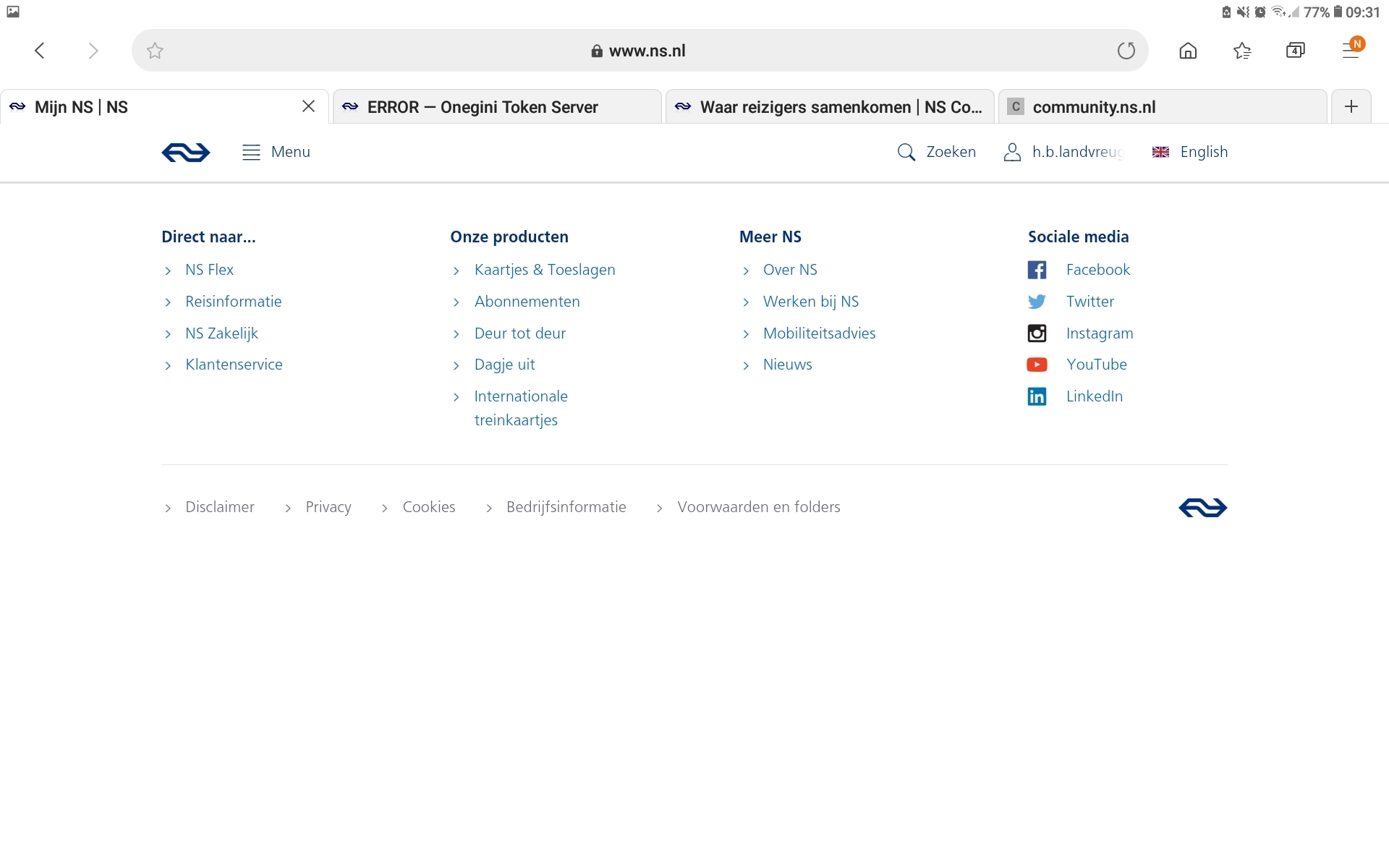
Task: Click the Onze producten heading
Action: [x=509, y=237]
